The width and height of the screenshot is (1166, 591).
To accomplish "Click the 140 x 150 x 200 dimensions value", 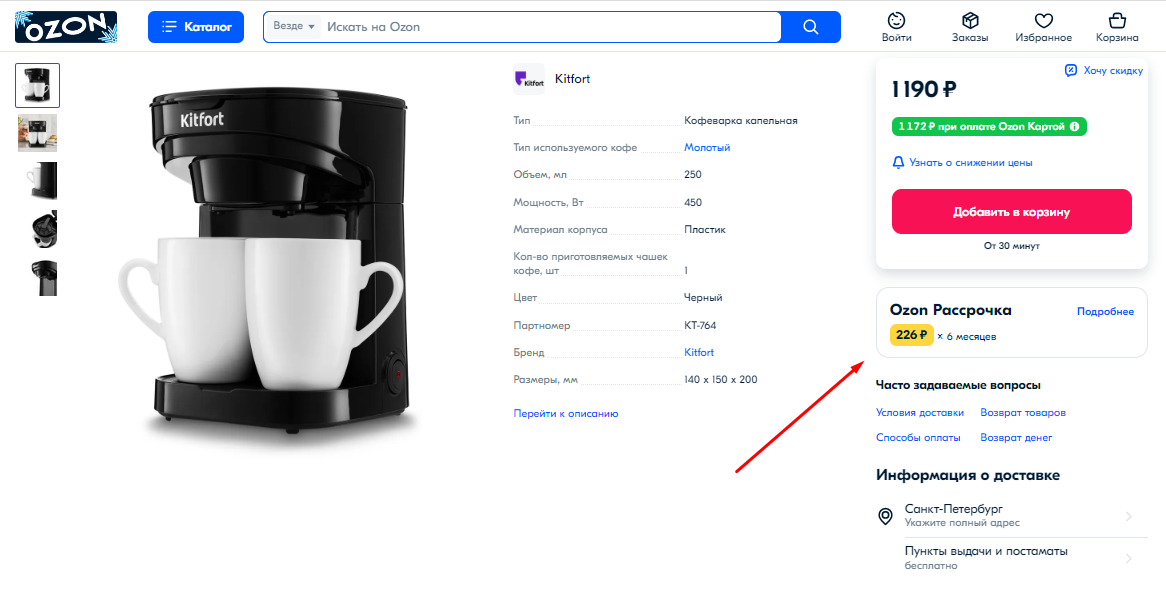I will click(x=721, y=380).
